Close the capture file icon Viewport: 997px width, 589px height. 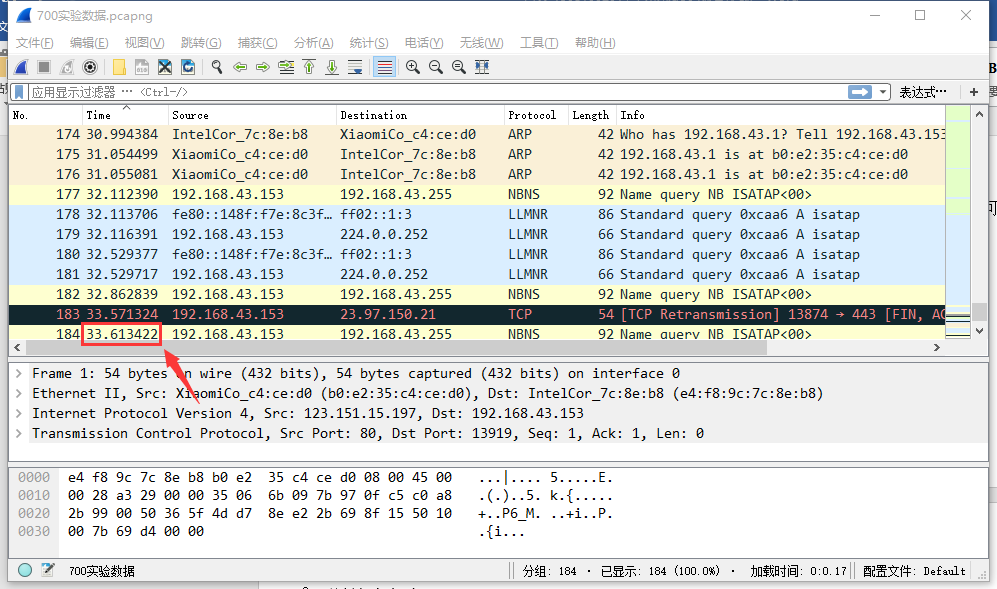coord(165,67)
